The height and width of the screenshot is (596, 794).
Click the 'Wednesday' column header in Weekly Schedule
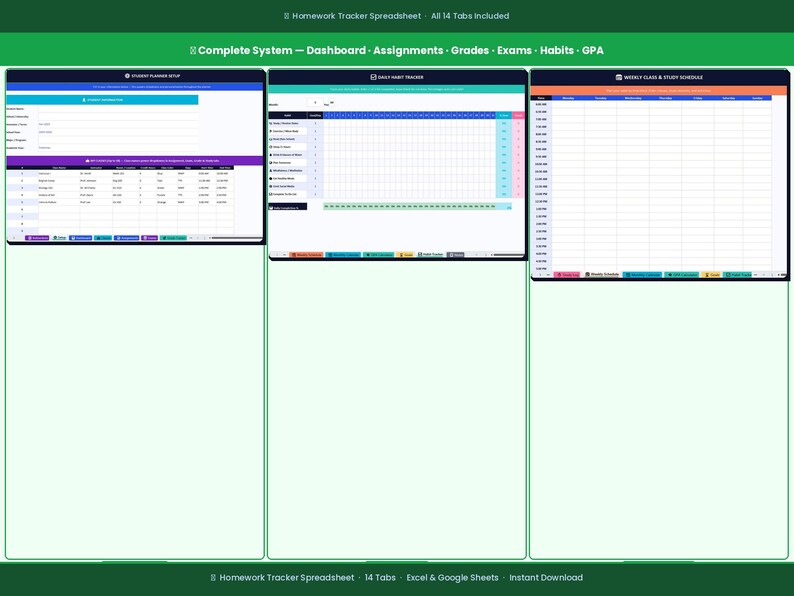click(x=633, y=98)
